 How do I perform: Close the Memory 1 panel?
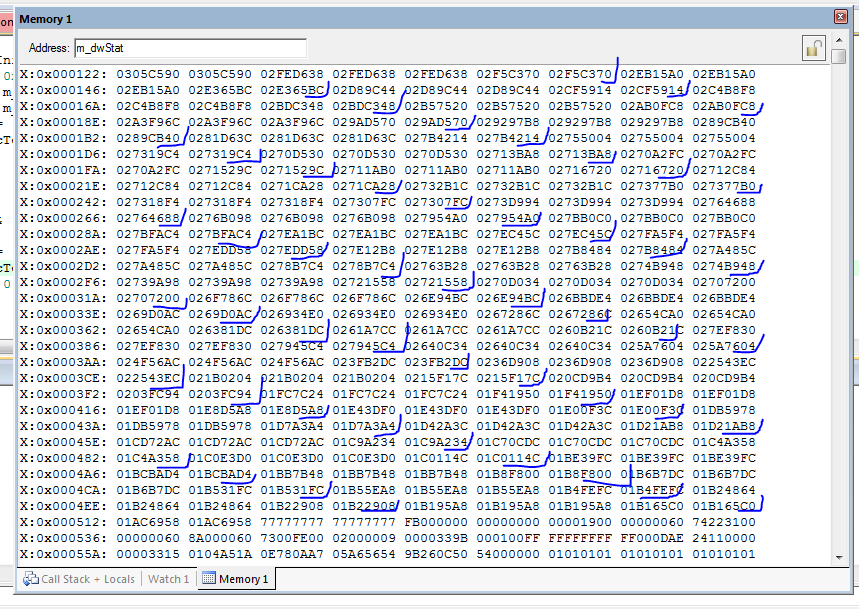coord(841,18)
